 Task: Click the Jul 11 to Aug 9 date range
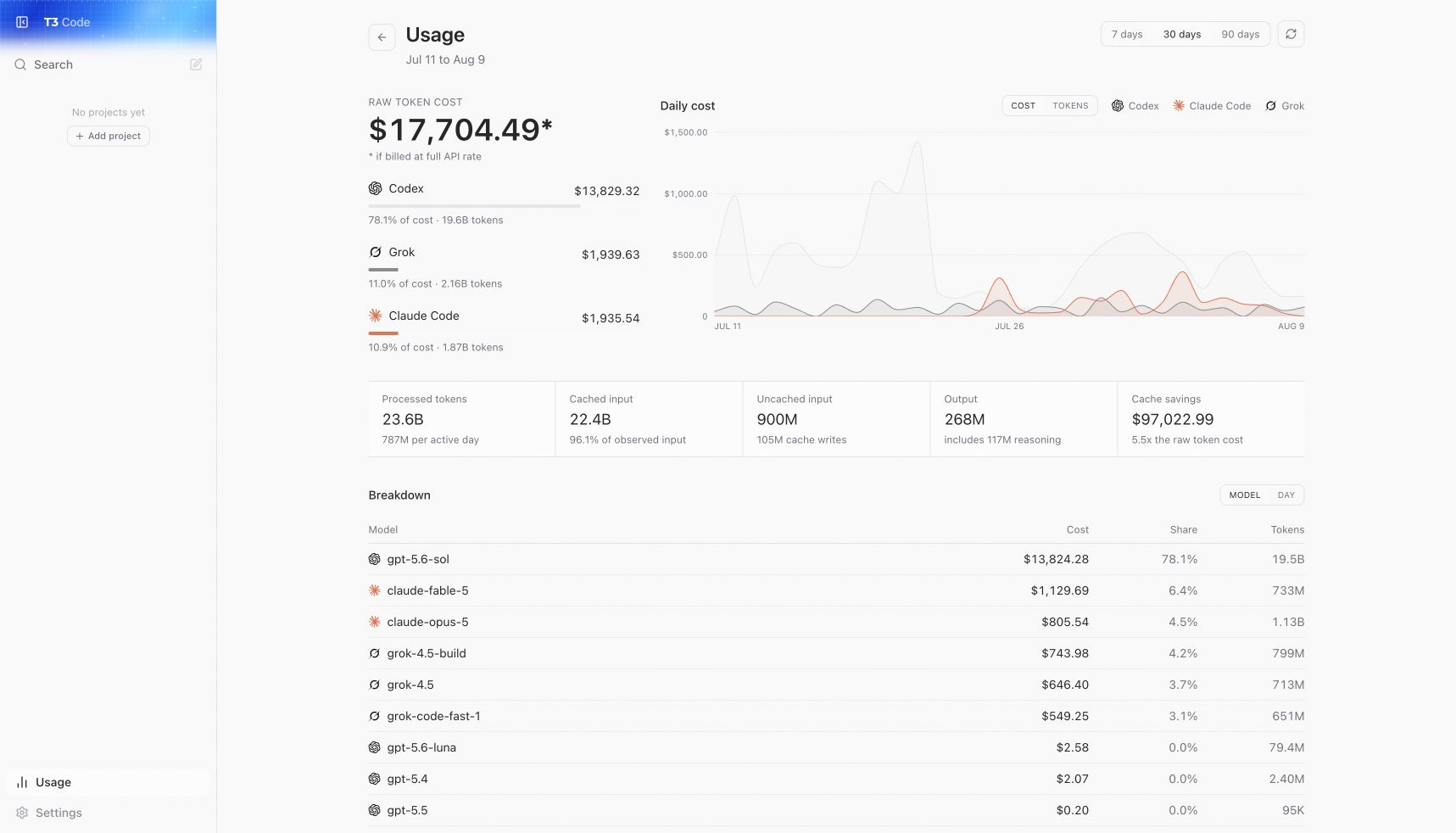[x=445, y=59]
